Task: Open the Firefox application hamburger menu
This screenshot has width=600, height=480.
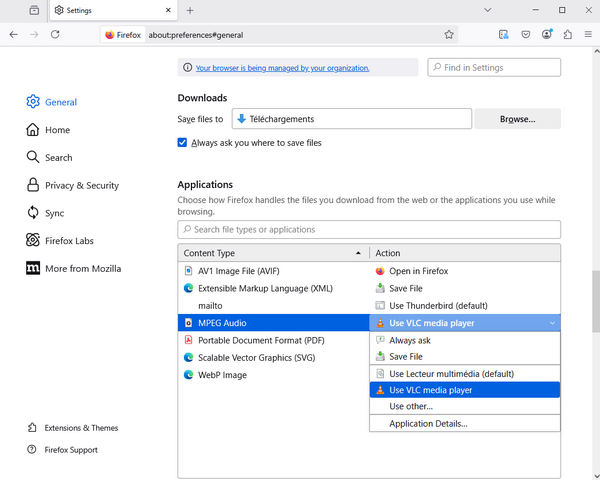Action: tap(588, 34)
